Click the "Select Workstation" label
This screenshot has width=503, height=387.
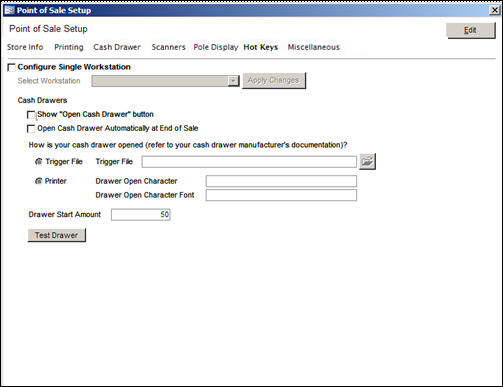(49, 81)
